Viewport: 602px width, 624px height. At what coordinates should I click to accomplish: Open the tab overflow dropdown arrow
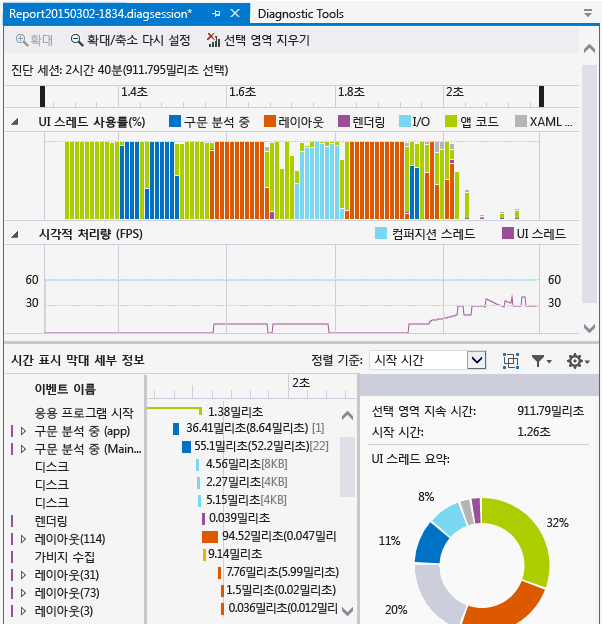[588, 13]
